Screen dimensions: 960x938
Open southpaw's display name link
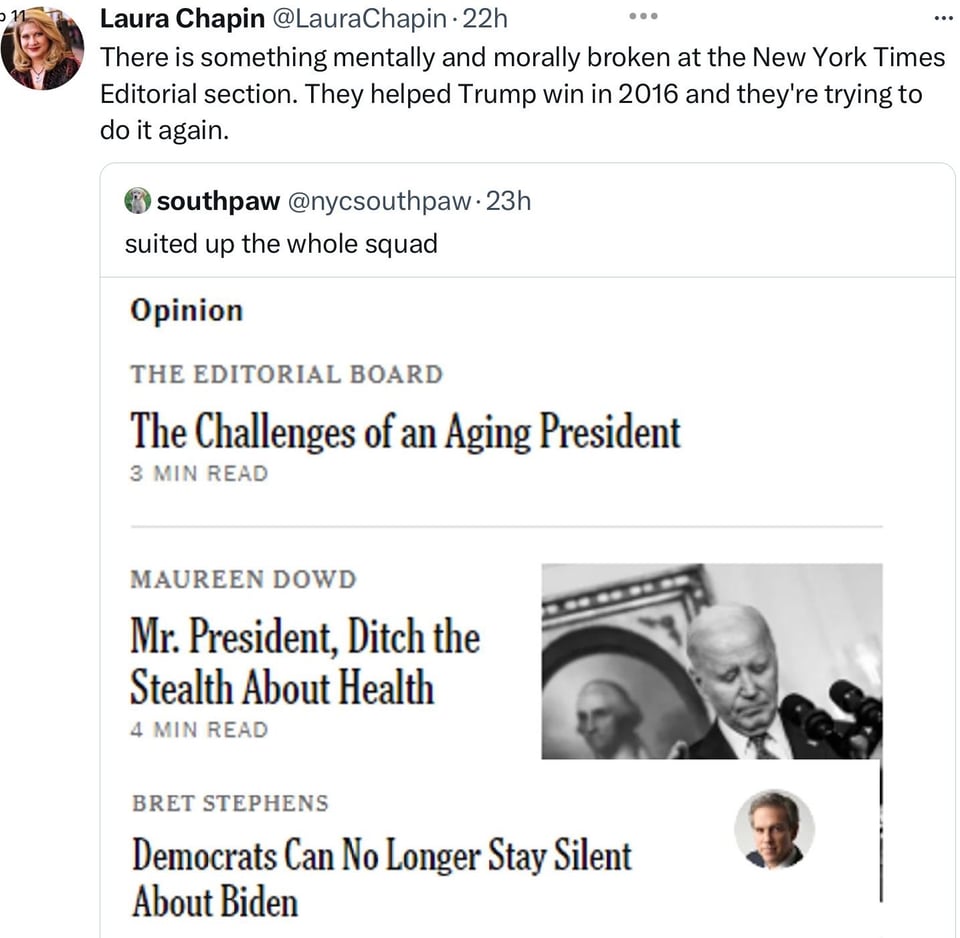pos(218,201)
